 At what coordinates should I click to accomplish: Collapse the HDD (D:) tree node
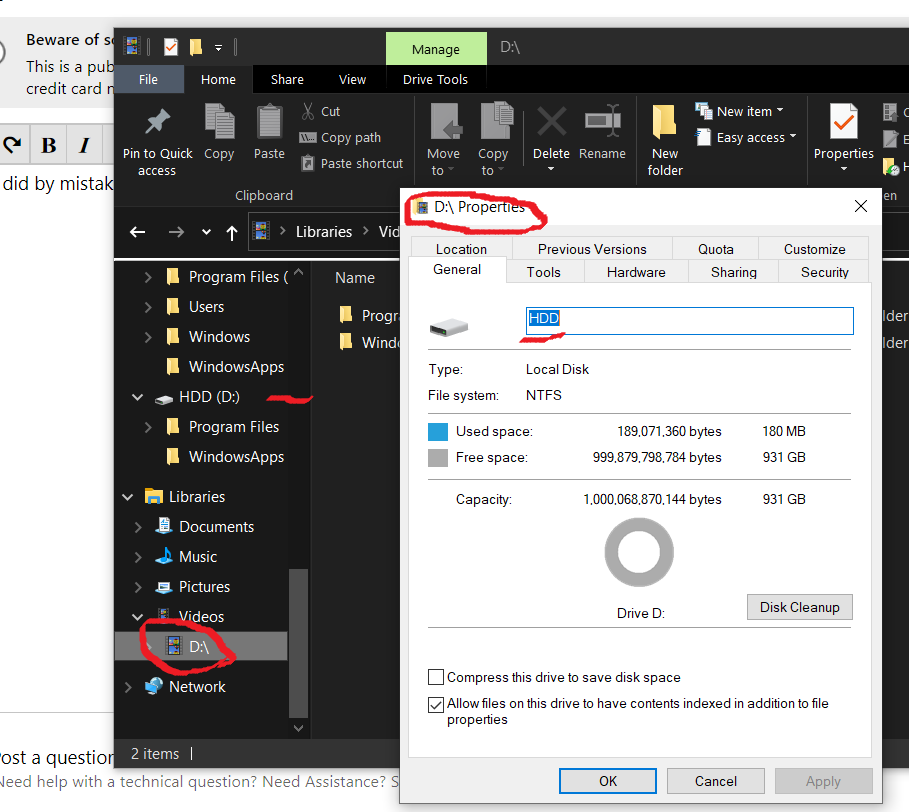pyautogui.click(x=137, y=397)
